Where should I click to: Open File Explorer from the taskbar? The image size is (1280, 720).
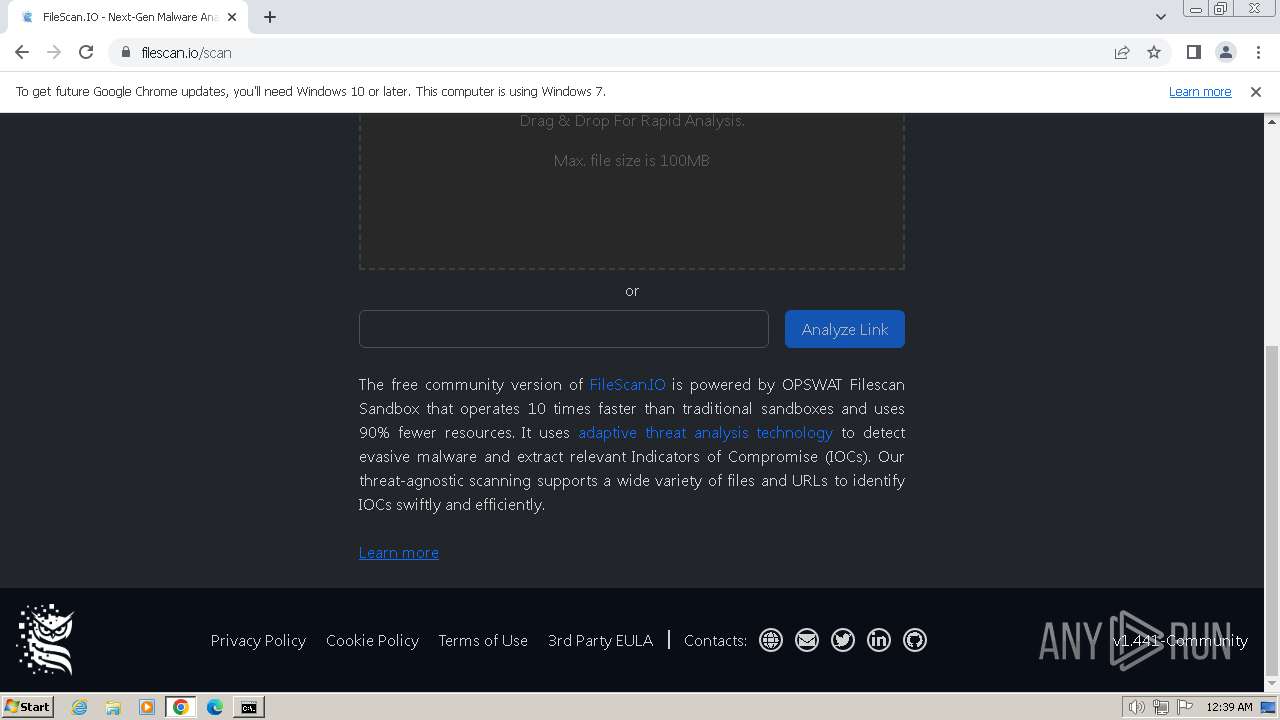point(113,707)
